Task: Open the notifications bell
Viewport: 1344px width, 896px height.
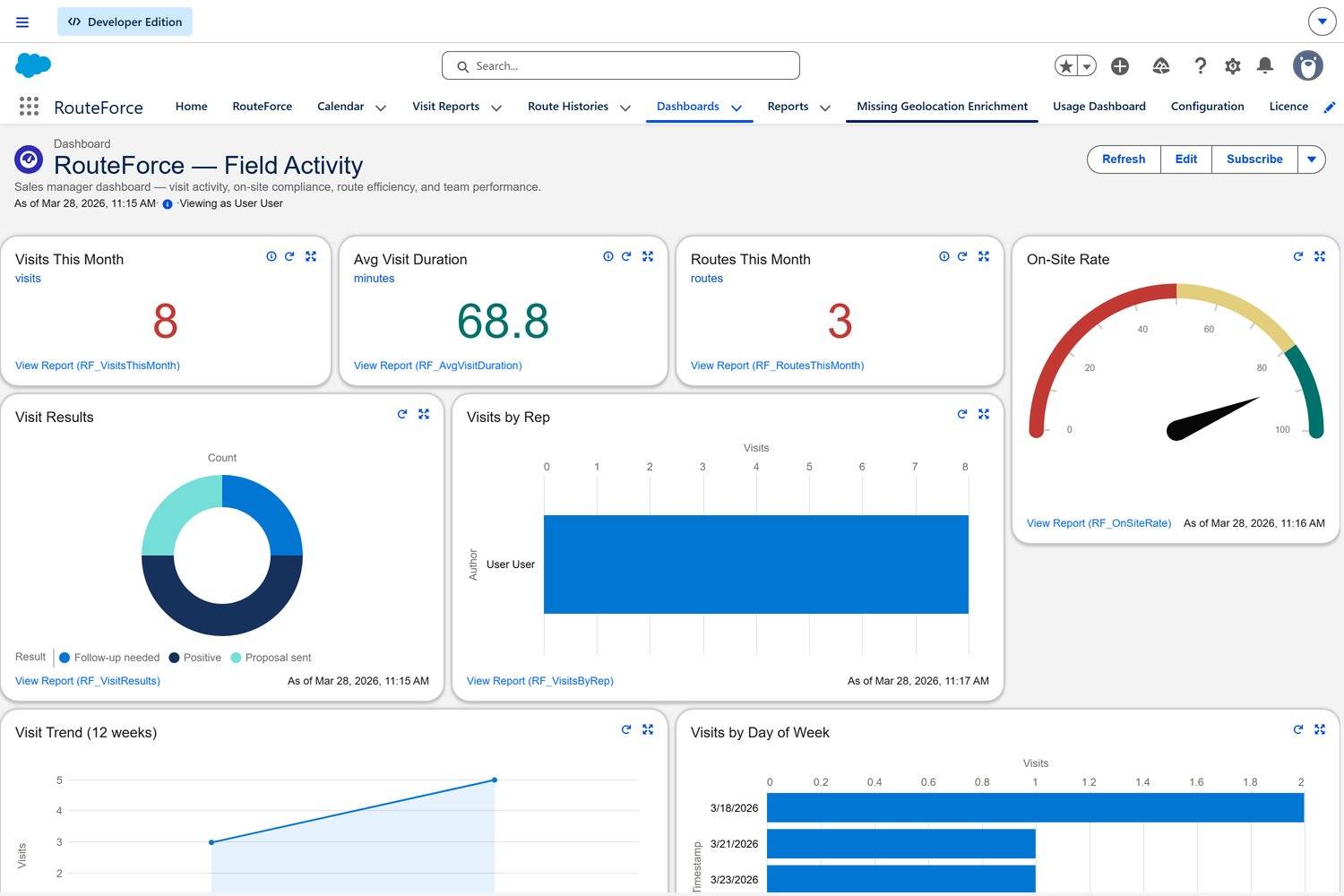Action: click(x=1265, y=65)
